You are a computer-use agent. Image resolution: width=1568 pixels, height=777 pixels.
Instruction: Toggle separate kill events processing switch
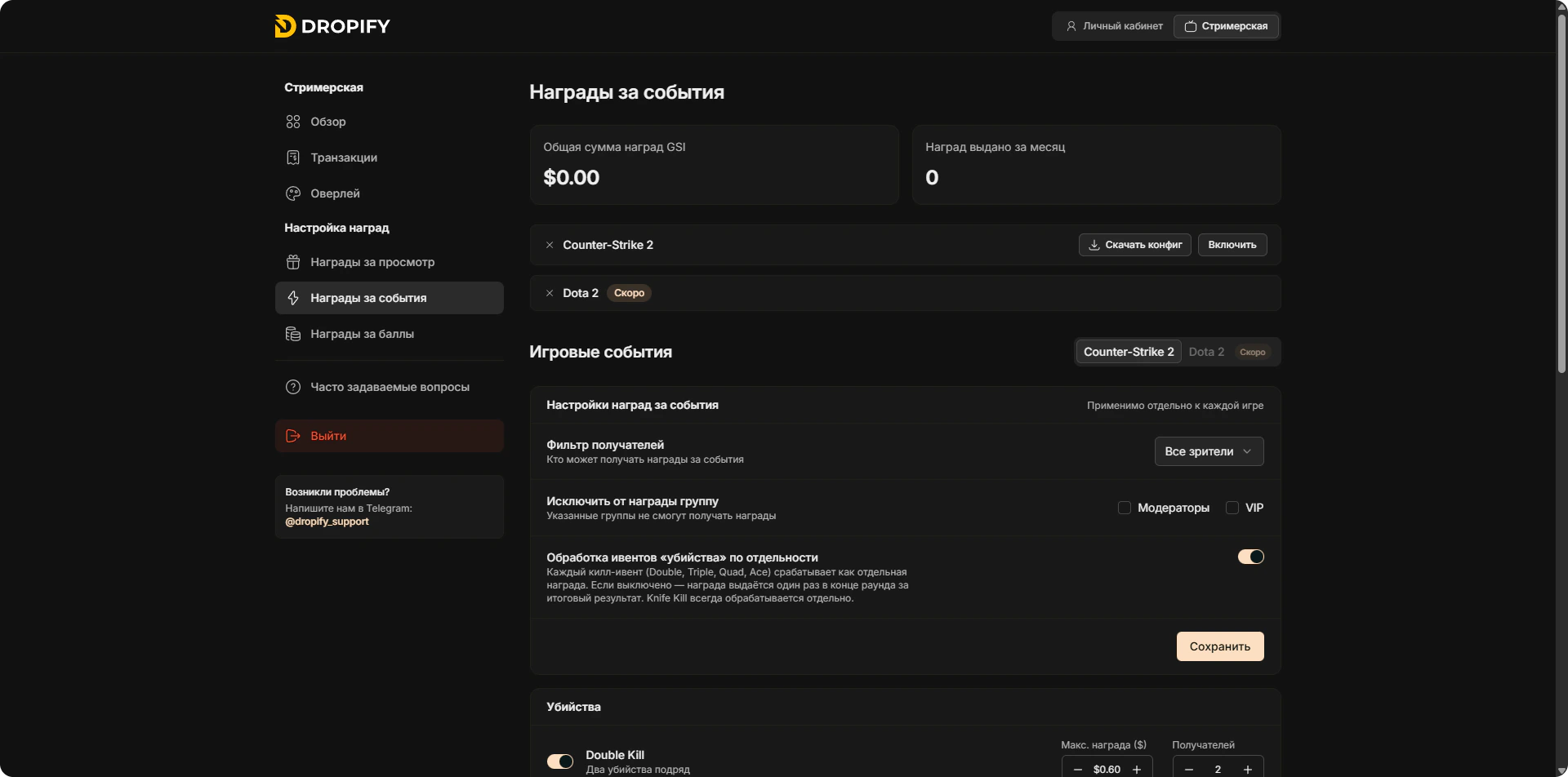click(1251, 557)
